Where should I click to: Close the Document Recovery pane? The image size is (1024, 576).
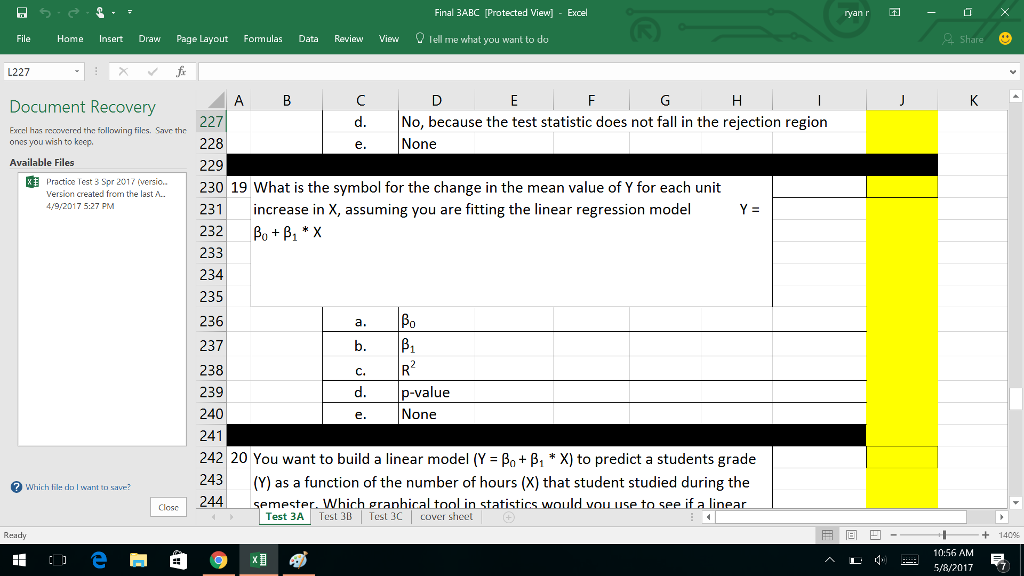tap(167, 506)
